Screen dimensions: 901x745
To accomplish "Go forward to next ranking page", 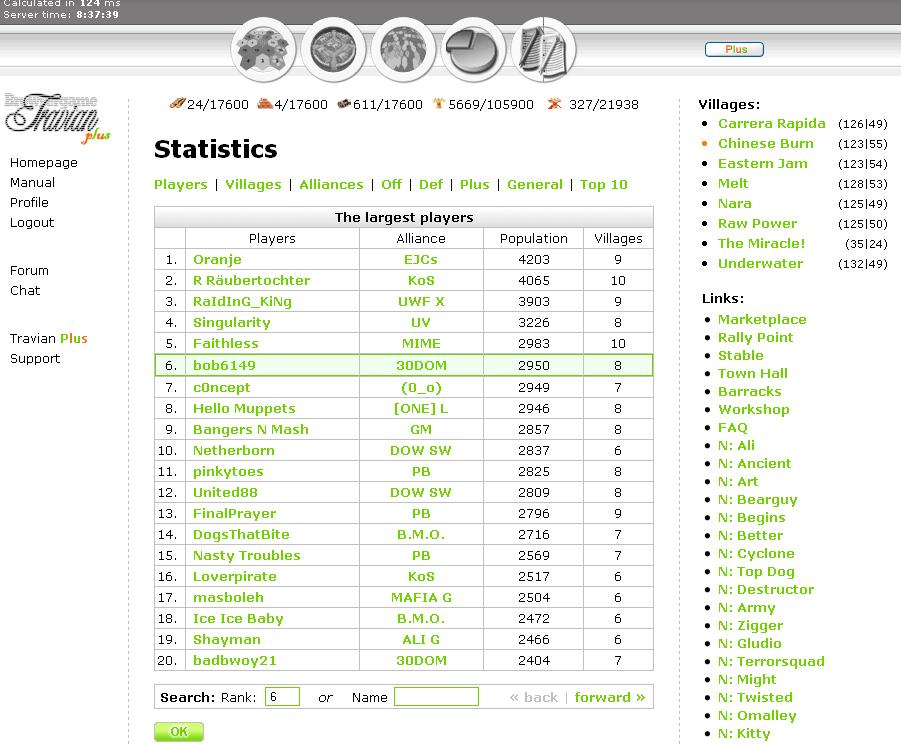I will pyautogui.click(x=609, y=697).
